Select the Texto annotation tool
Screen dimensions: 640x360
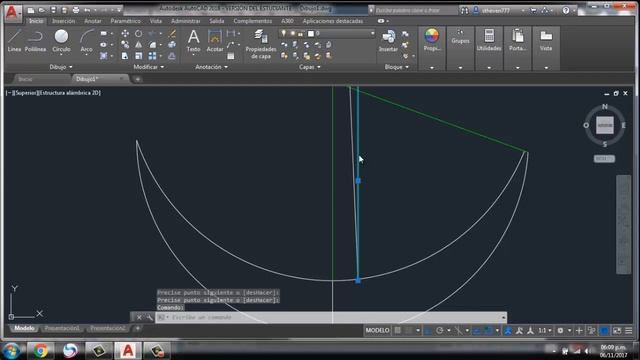pyautogui.click(x=193, y=41)
